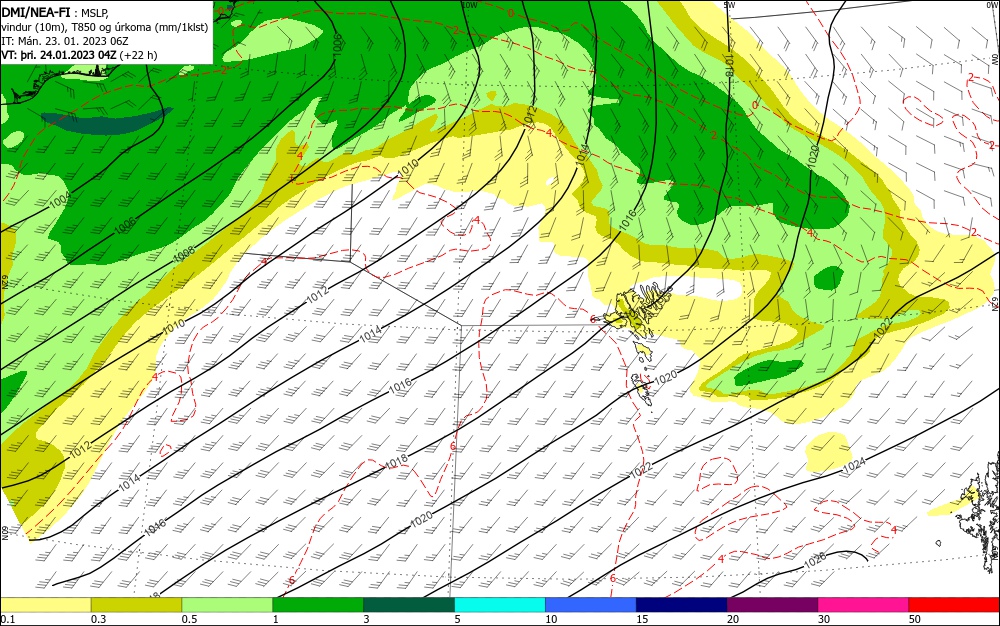Click the "15" legend value

(642, 619)
